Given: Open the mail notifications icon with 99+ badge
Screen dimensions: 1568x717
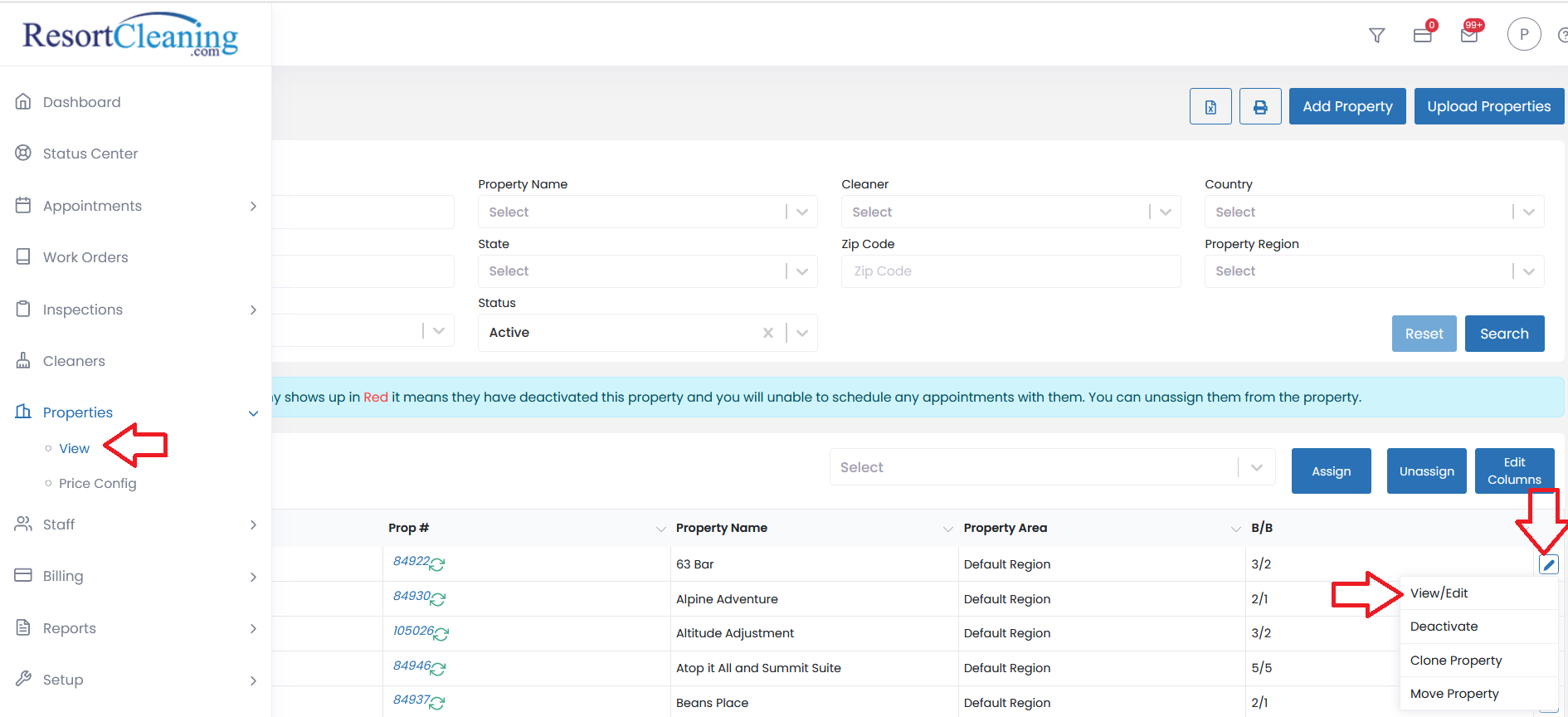Looking at the screenshot, I should (1469, 35).
